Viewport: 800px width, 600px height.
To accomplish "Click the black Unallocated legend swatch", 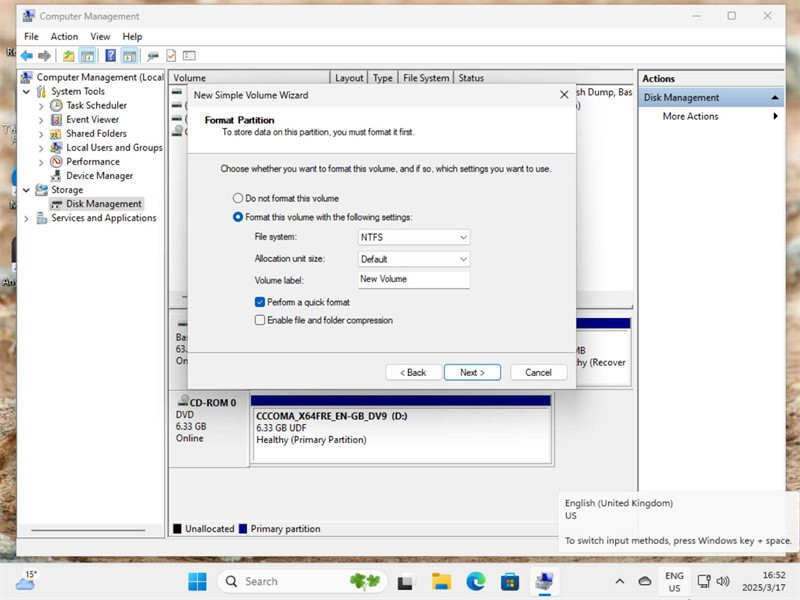I will coord(177,529).
